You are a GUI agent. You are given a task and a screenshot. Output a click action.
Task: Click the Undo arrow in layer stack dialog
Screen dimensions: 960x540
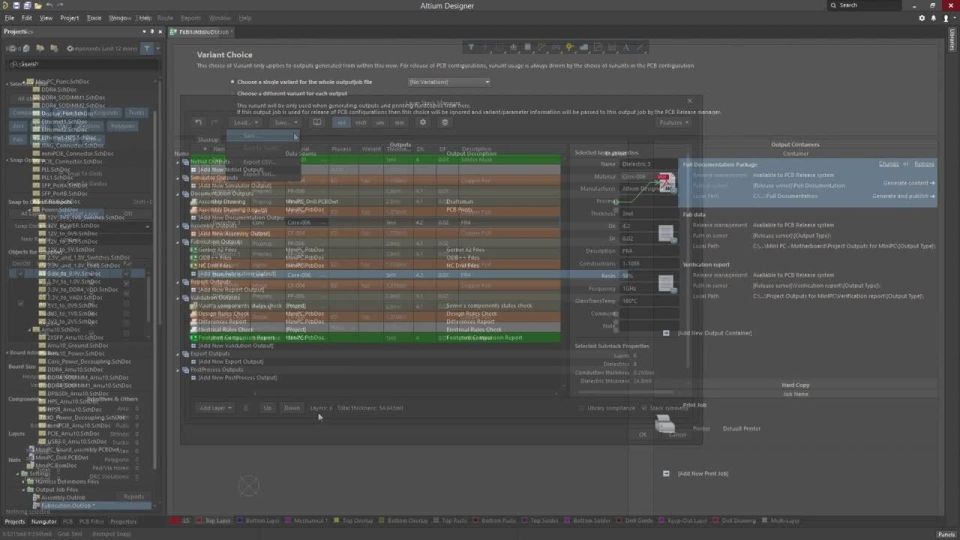click(198, 122)
